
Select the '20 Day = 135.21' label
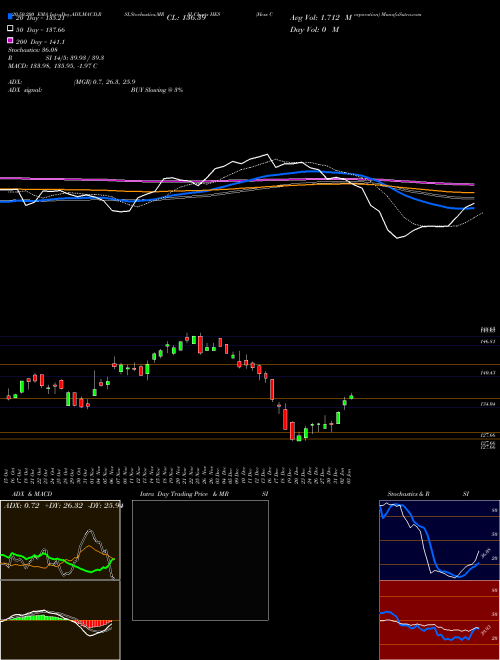[x=40, y=18]
